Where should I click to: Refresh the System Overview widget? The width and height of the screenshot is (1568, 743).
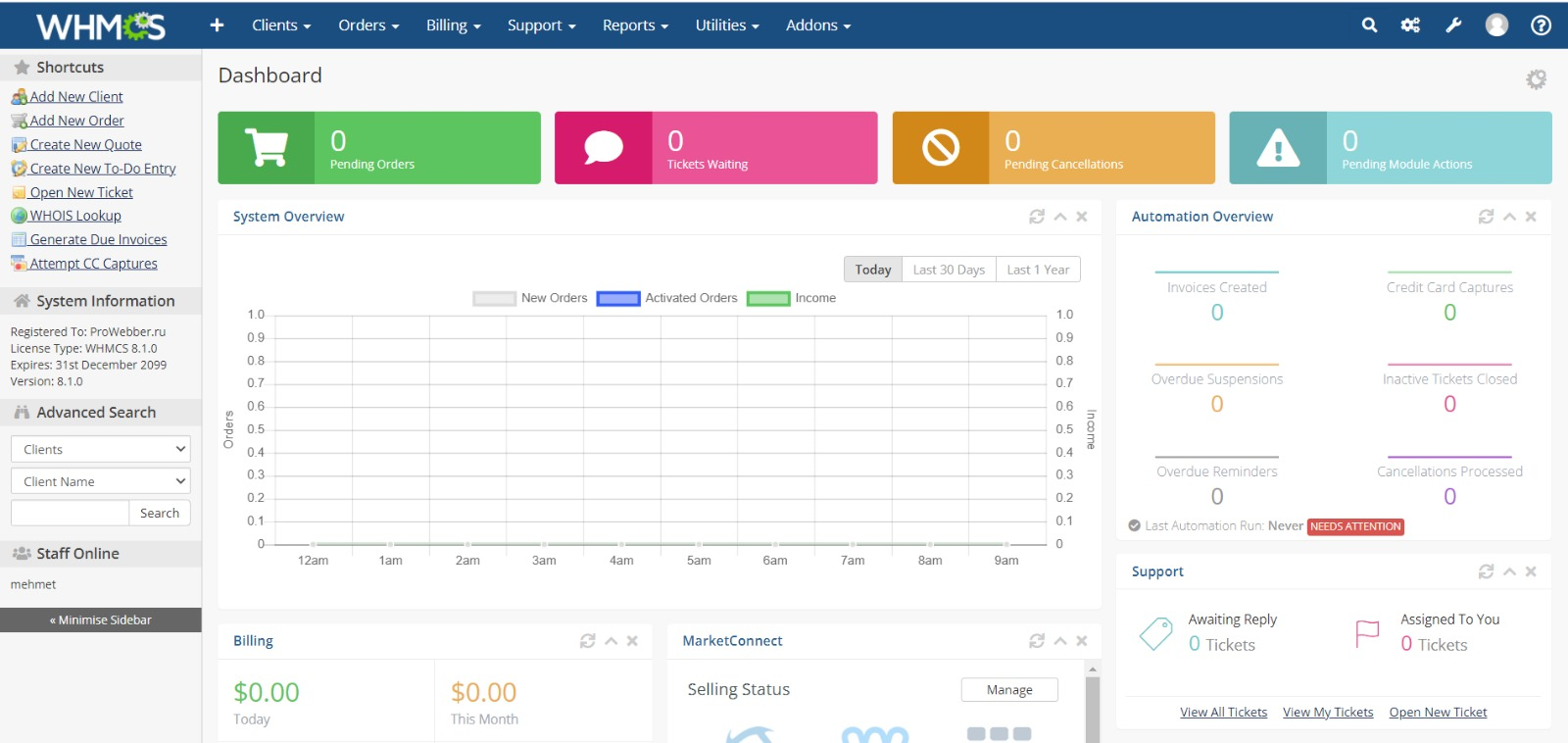tap(1037, 217)
